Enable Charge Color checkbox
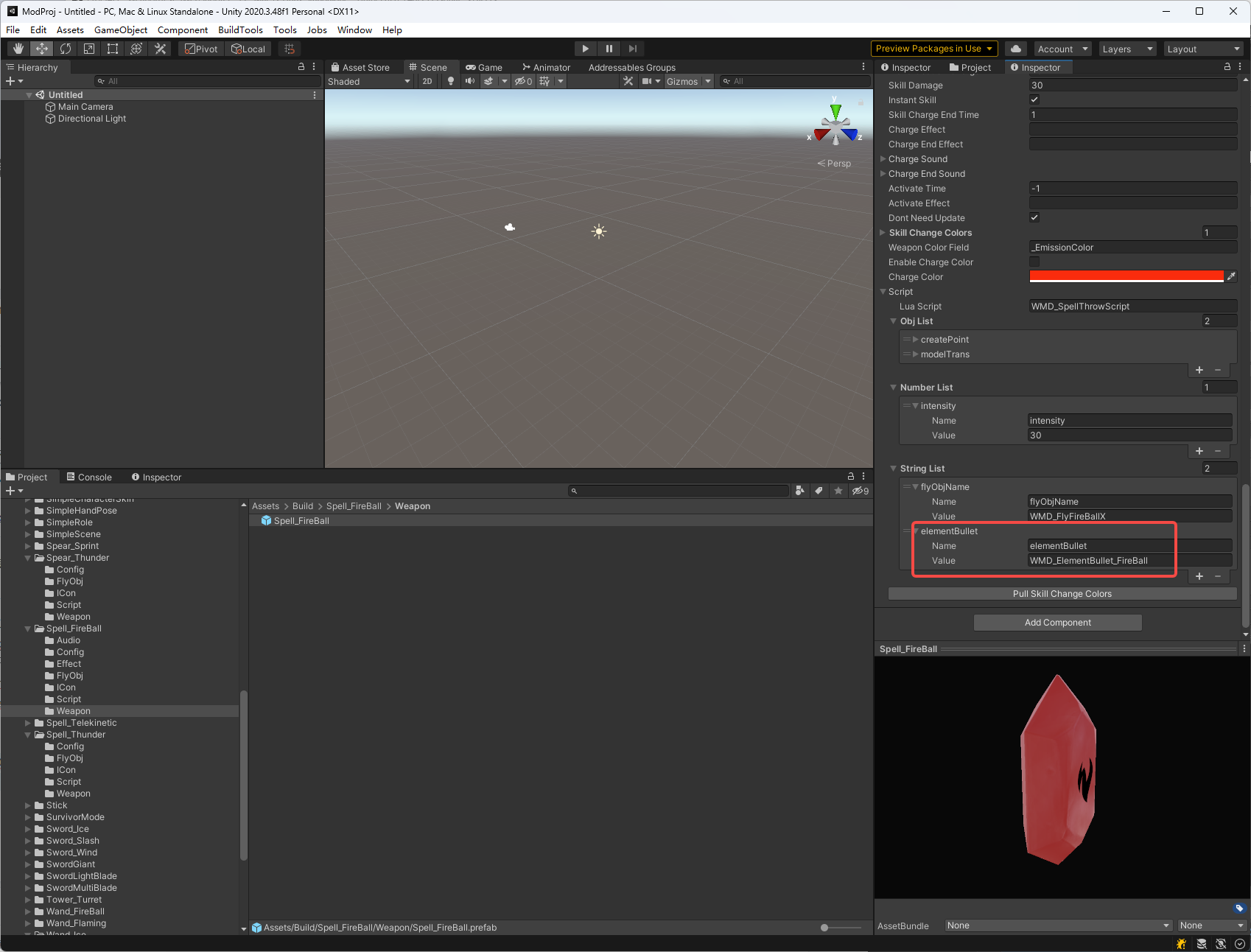Viewport: 1251px width, 952px height. 1034,262
